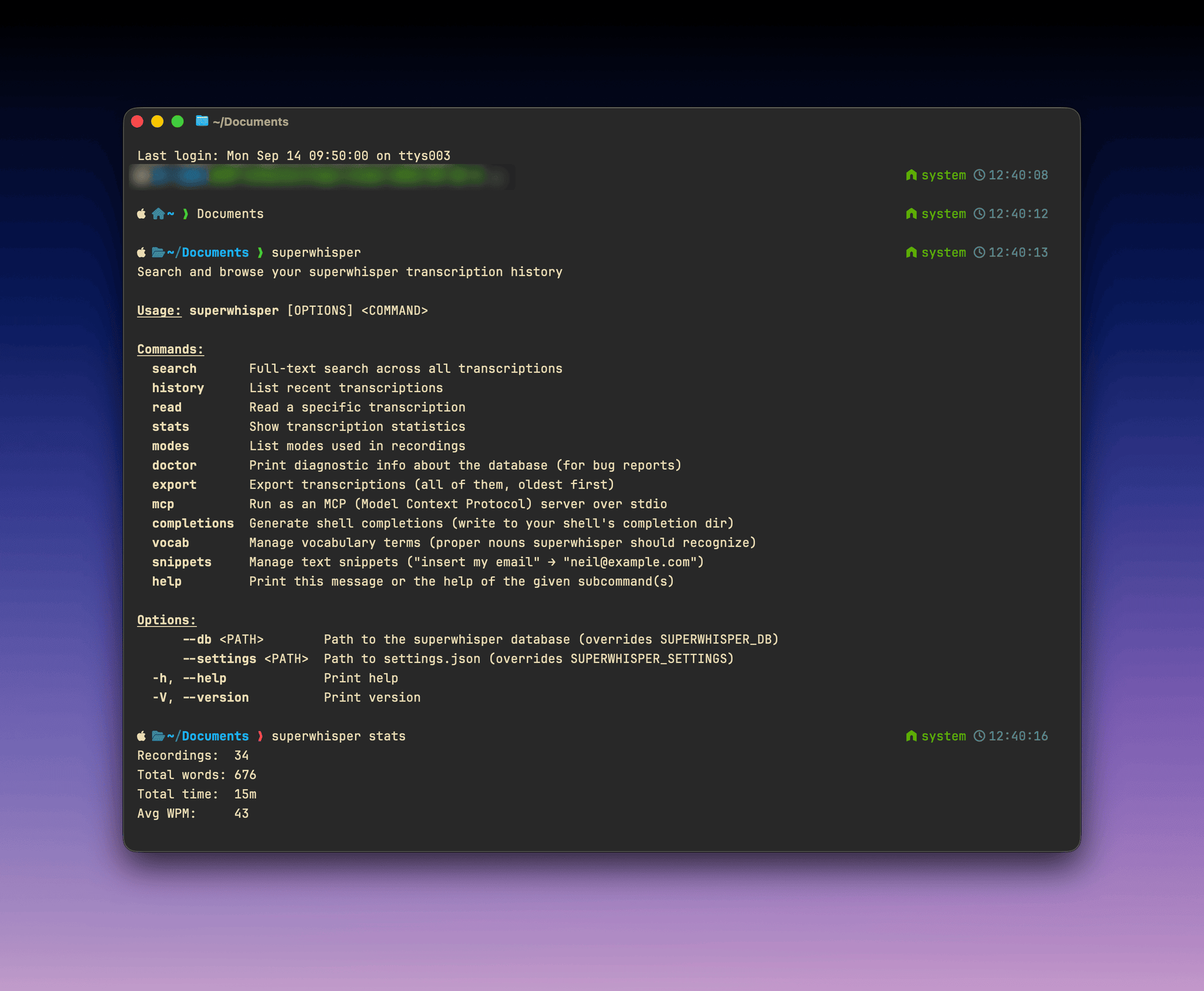Click the 'snippets' command name

(x=182, y=562)
